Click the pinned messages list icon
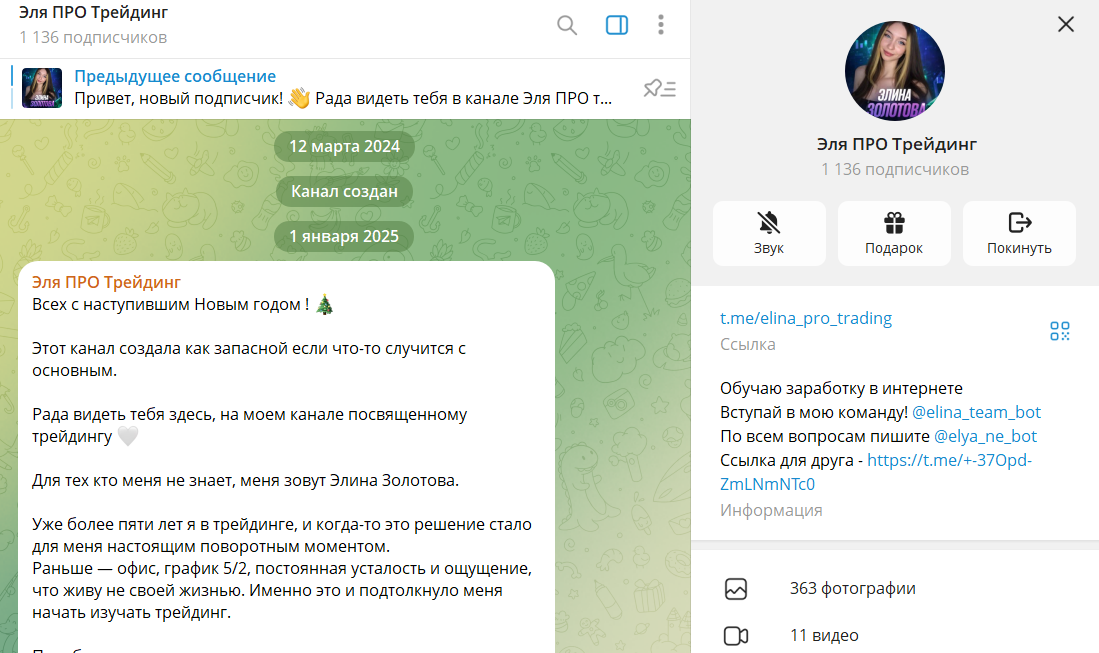This screenshot has height=653, width=1099. [660, 88]
